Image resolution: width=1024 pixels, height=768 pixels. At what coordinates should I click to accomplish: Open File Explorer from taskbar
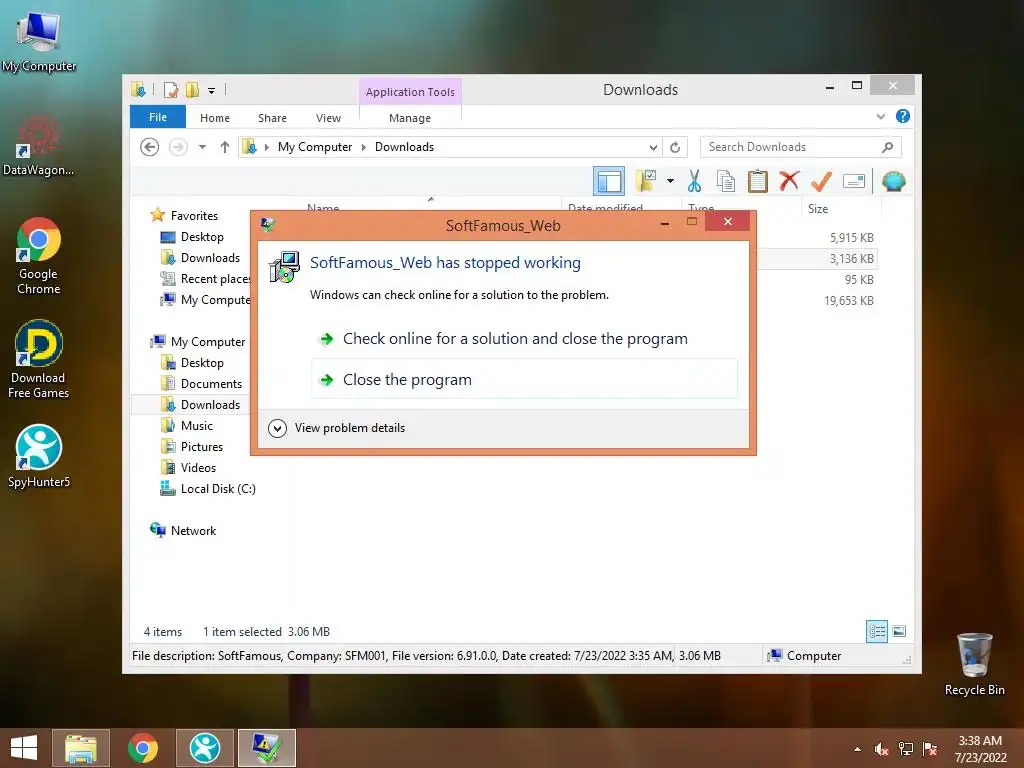tap(81, 748)
